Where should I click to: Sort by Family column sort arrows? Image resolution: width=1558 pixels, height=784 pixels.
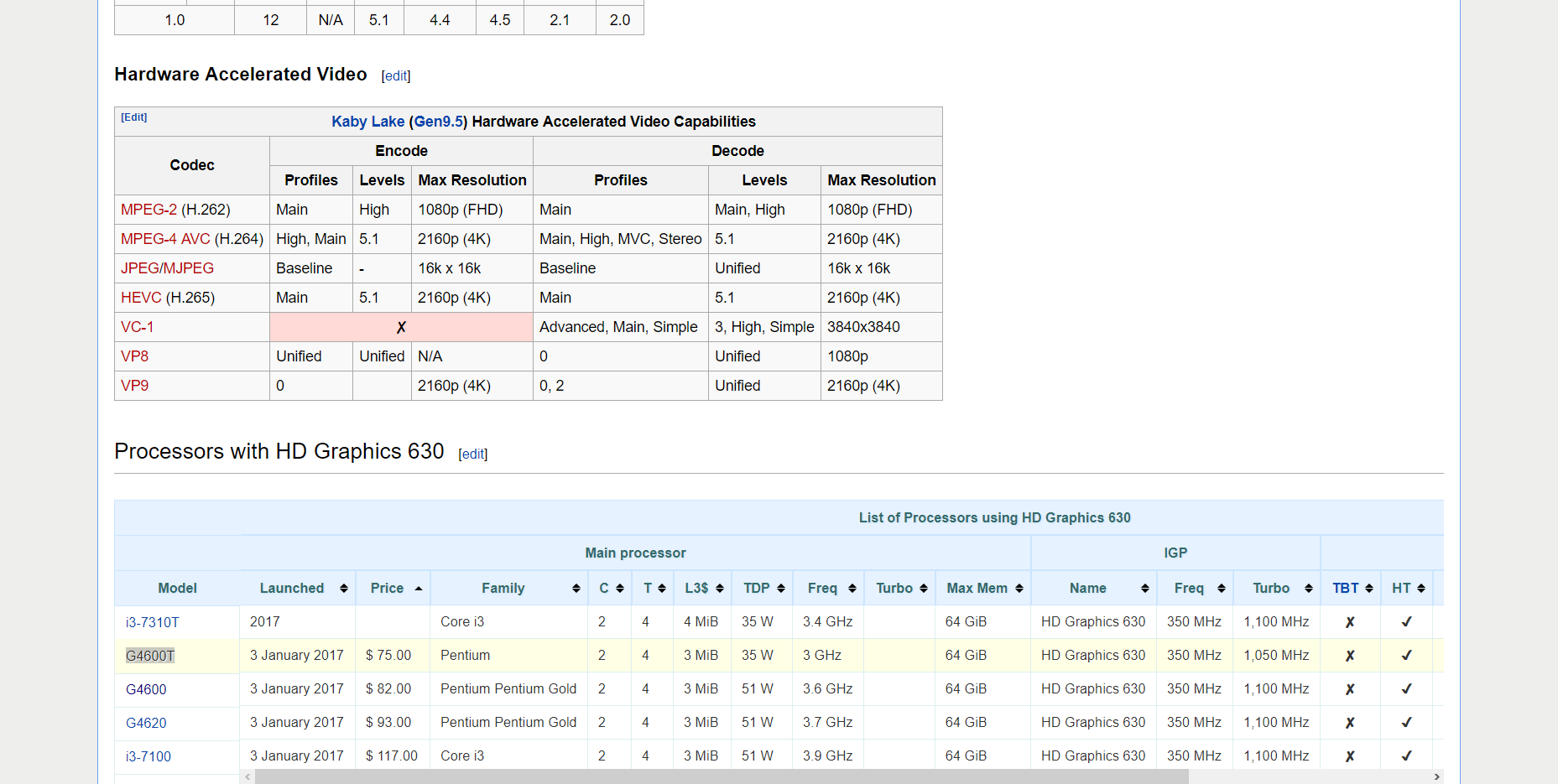click(x=576, y=589)
